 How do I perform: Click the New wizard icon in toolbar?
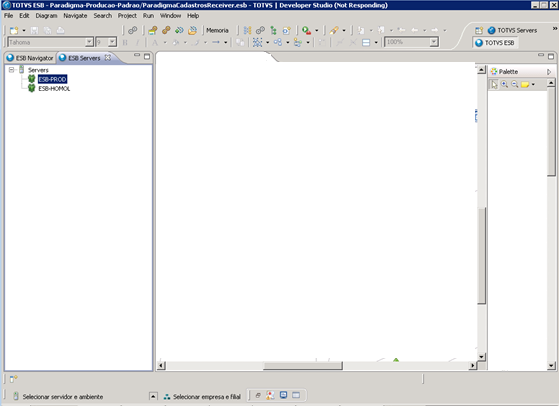pos(14,31)
